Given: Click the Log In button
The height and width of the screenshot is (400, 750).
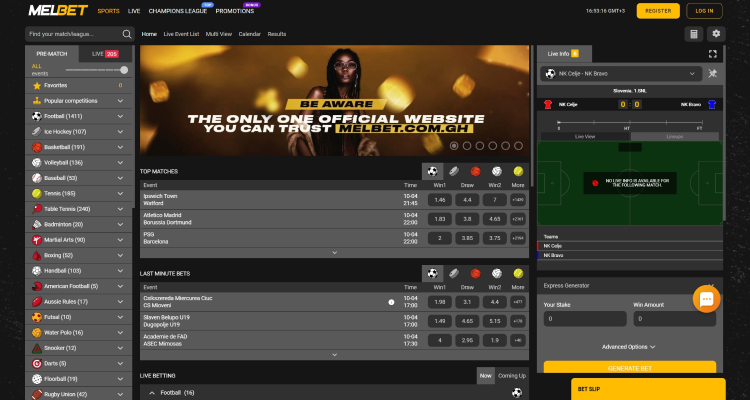Looking at the screenshot, I should pyautogui.click(x=704, y=11).
